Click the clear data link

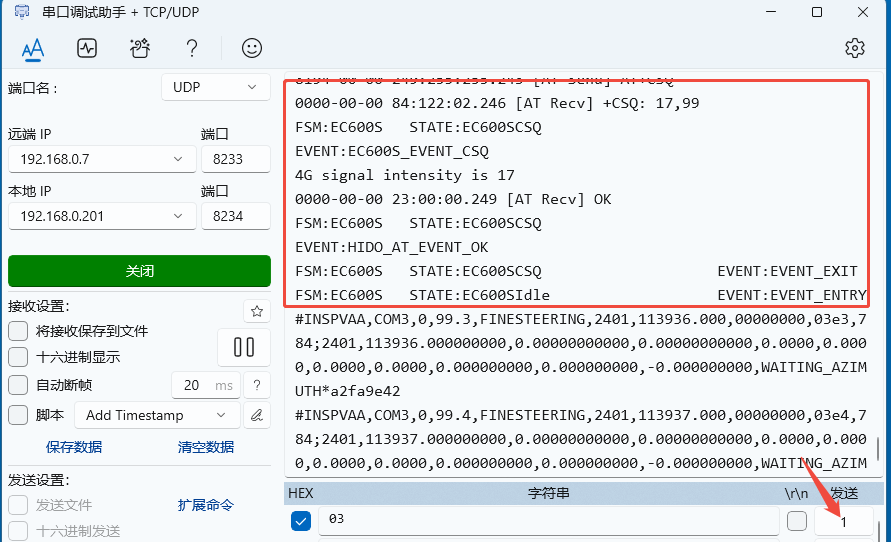click(x=206, y=447)
